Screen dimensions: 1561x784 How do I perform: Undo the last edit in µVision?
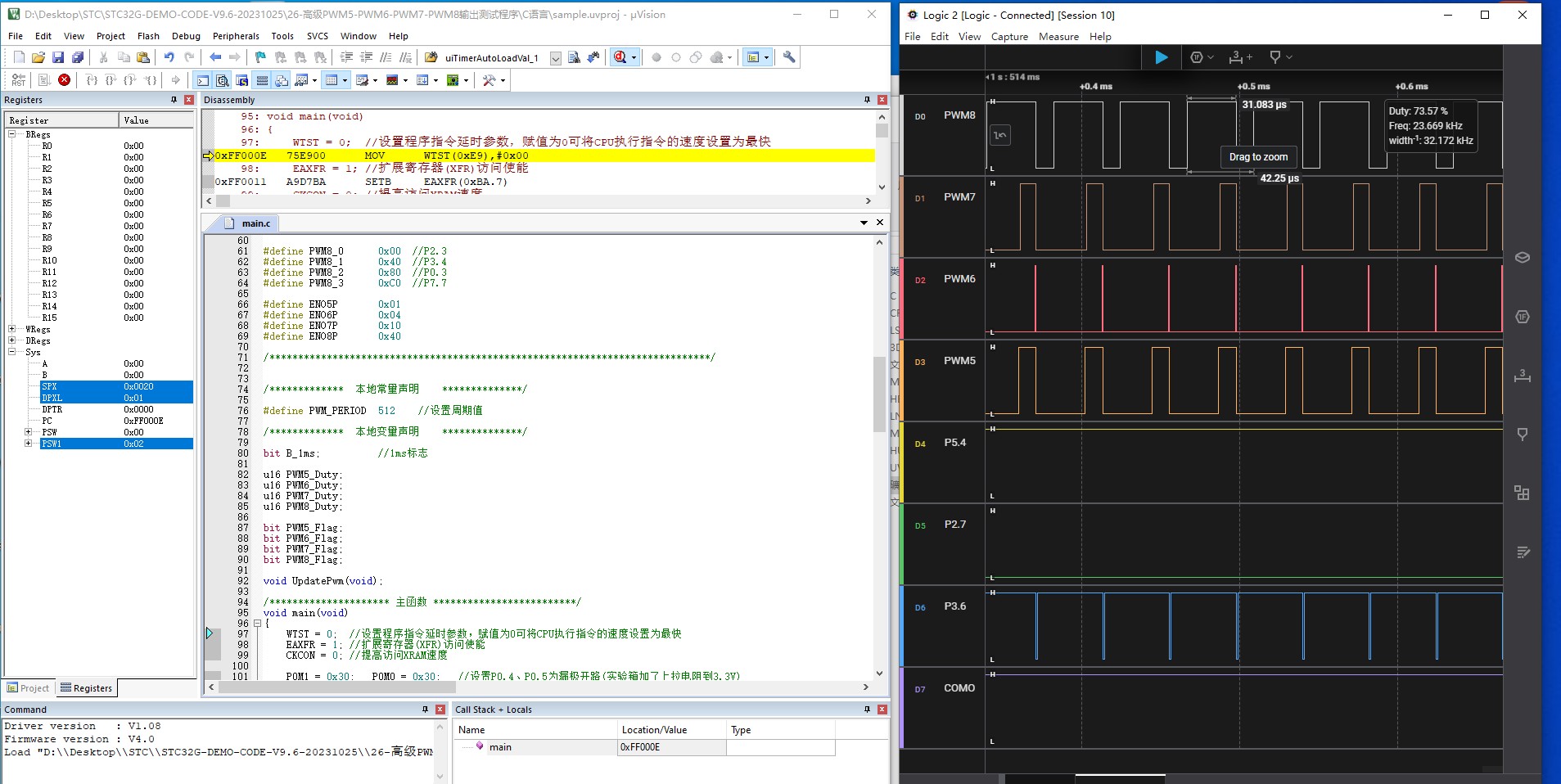pyautogui.click(x=169, y=57)
